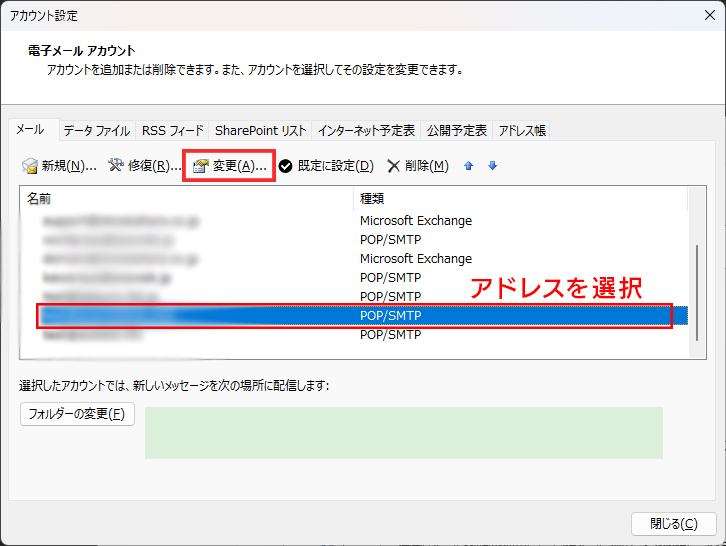Click the 種類 column header

[520, 199]
